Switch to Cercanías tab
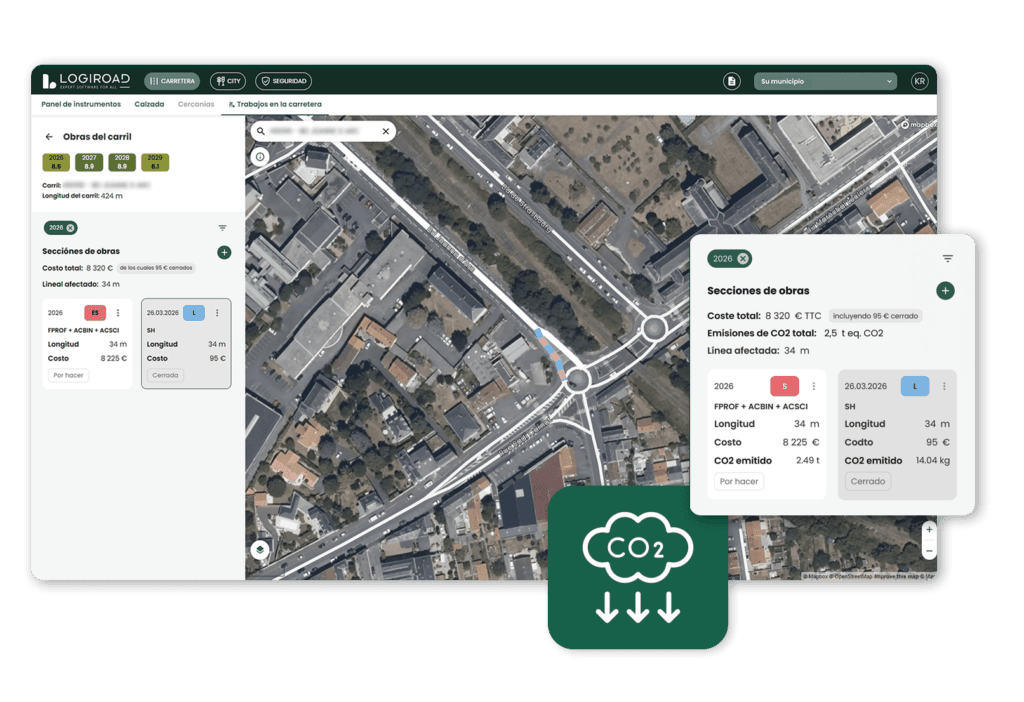The image size is (1024, 702). click(x=196, y=104)
